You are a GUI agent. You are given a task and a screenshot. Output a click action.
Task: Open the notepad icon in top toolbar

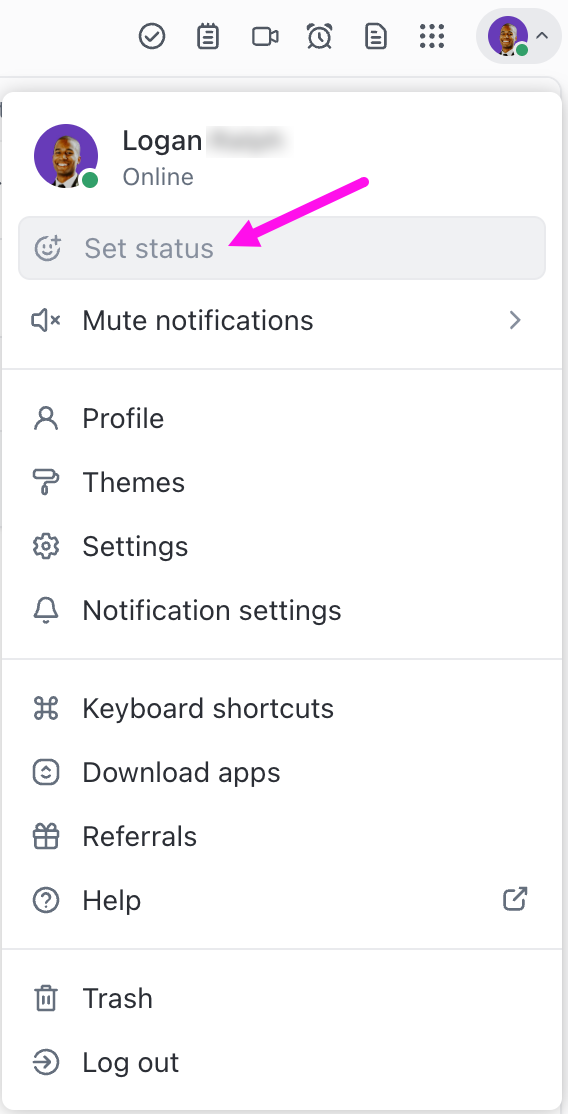208,36
